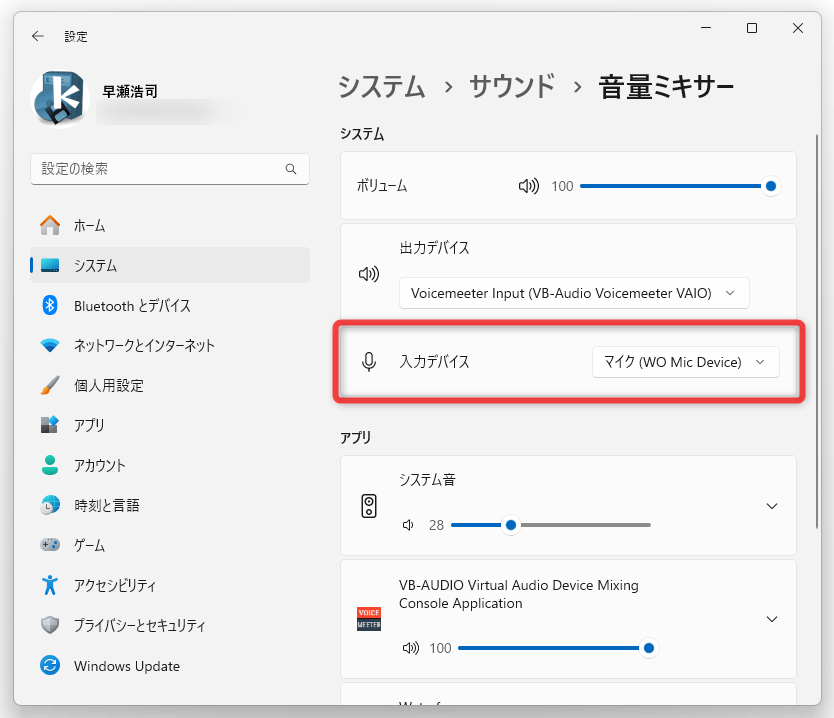Expand the システム音 app section
The height and width of the screenshot is (718, 834).
772,506
